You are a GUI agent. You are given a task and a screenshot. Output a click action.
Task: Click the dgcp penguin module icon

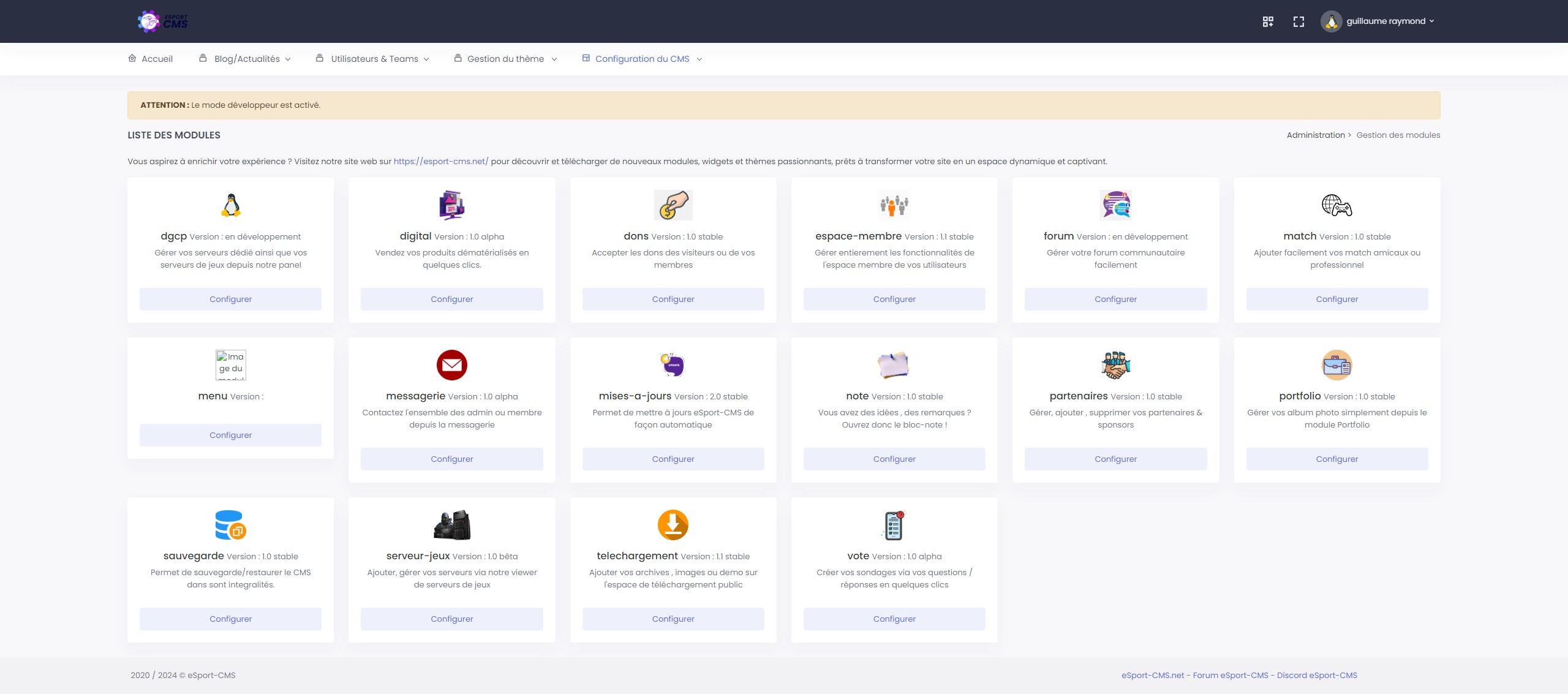231,205
